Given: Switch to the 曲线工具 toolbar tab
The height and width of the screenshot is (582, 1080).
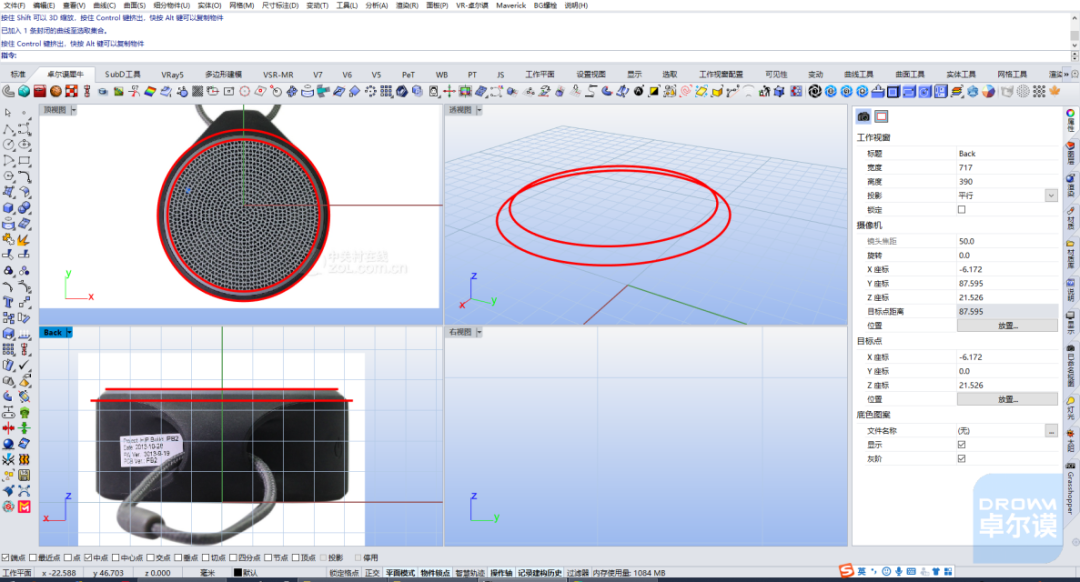Looking at the screenshot, I should click(858, 74).
